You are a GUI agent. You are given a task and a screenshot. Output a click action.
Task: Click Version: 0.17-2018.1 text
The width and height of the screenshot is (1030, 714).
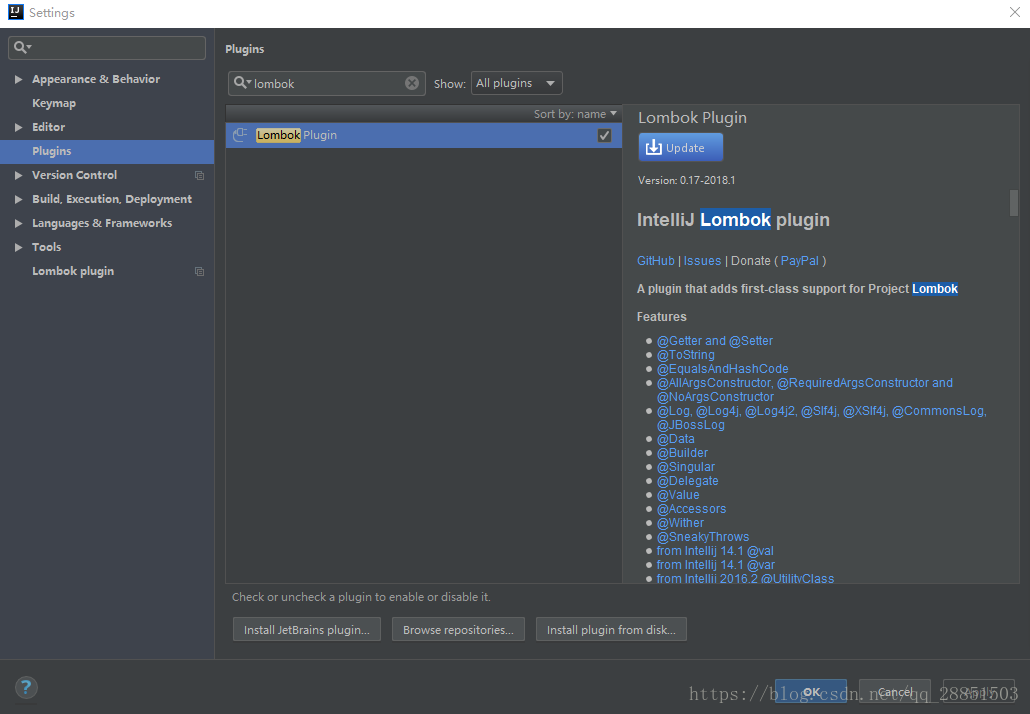686,180
